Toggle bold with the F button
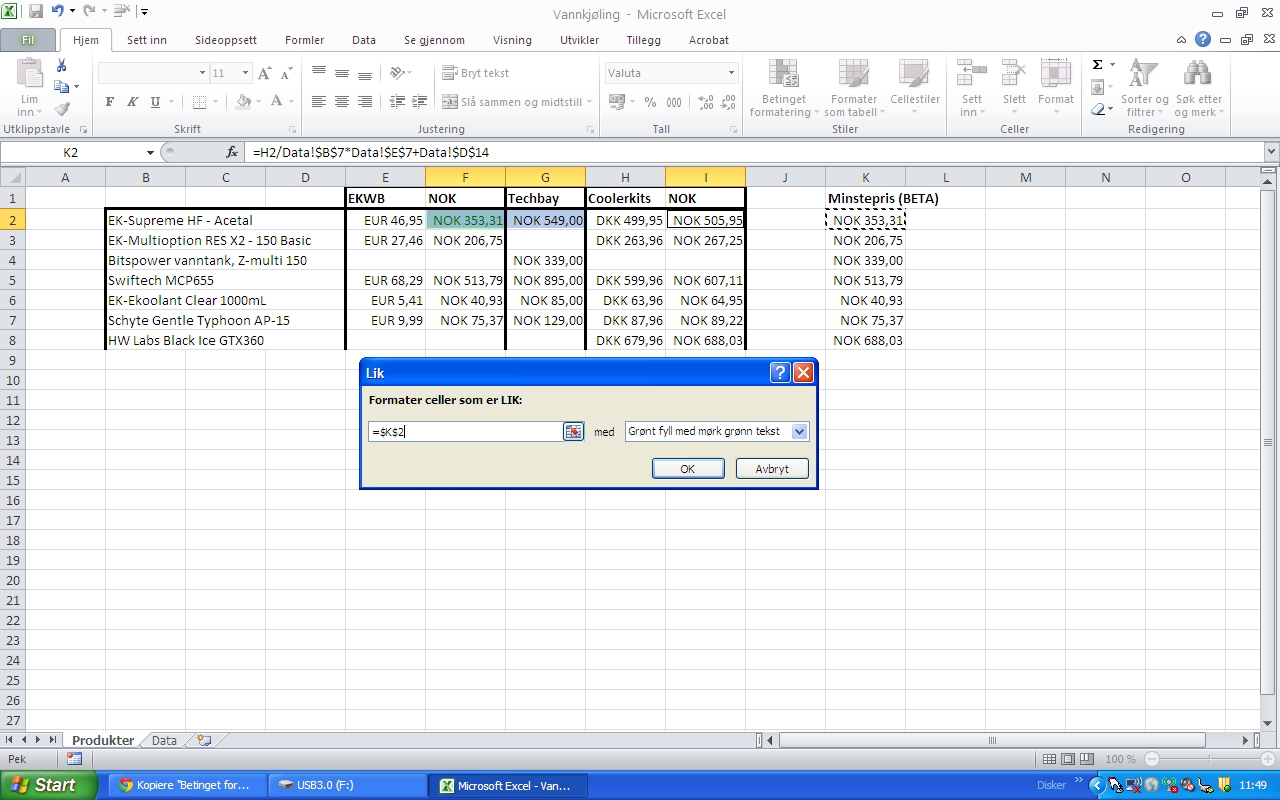This screenshot has height=800, width=1280. click(x=110, y=102)
